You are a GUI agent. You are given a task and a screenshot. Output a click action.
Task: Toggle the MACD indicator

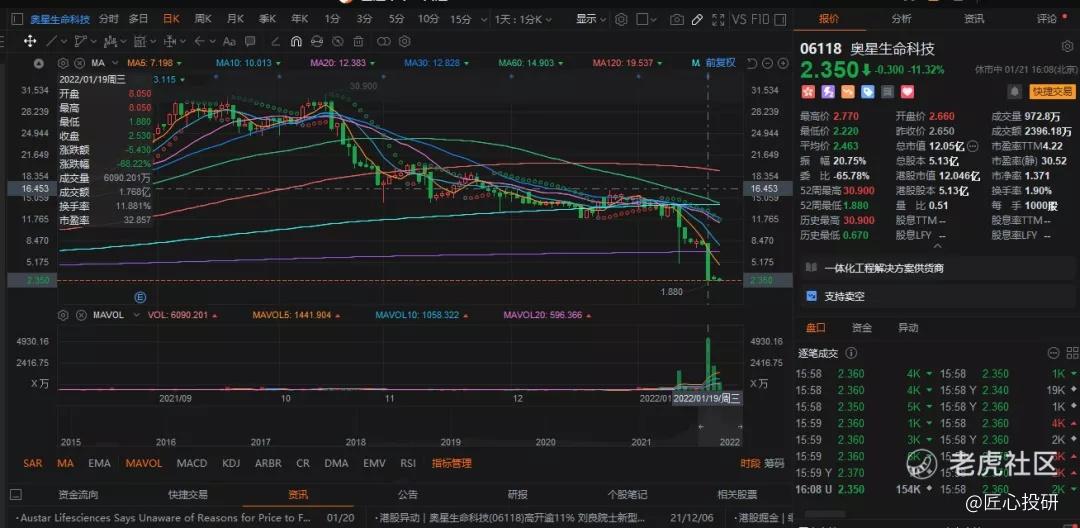(191, 463)
